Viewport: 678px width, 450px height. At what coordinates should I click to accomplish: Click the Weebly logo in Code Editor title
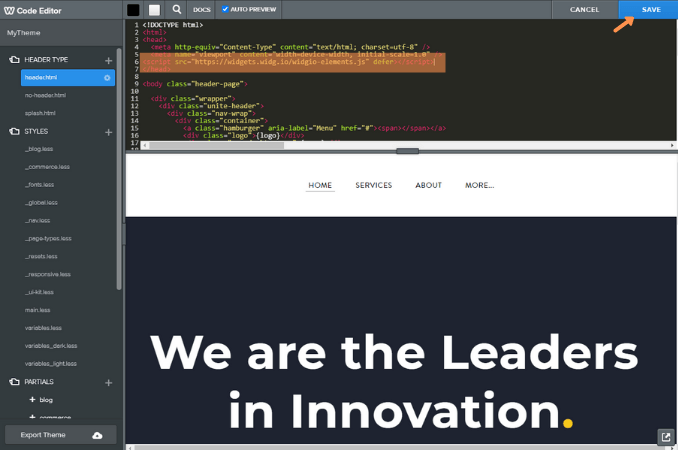pos(9,11)
